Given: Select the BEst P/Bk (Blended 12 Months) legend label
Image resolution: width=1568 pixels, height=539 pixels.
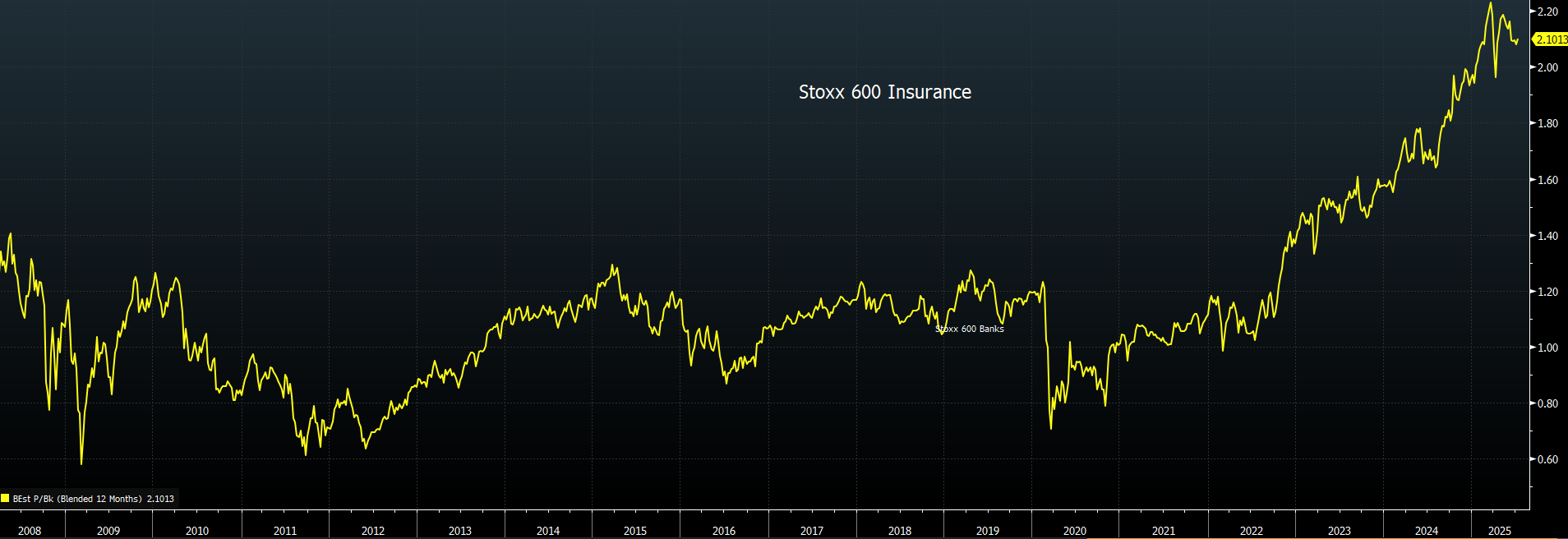Looking at the screenshot, I should click(77, 499).
